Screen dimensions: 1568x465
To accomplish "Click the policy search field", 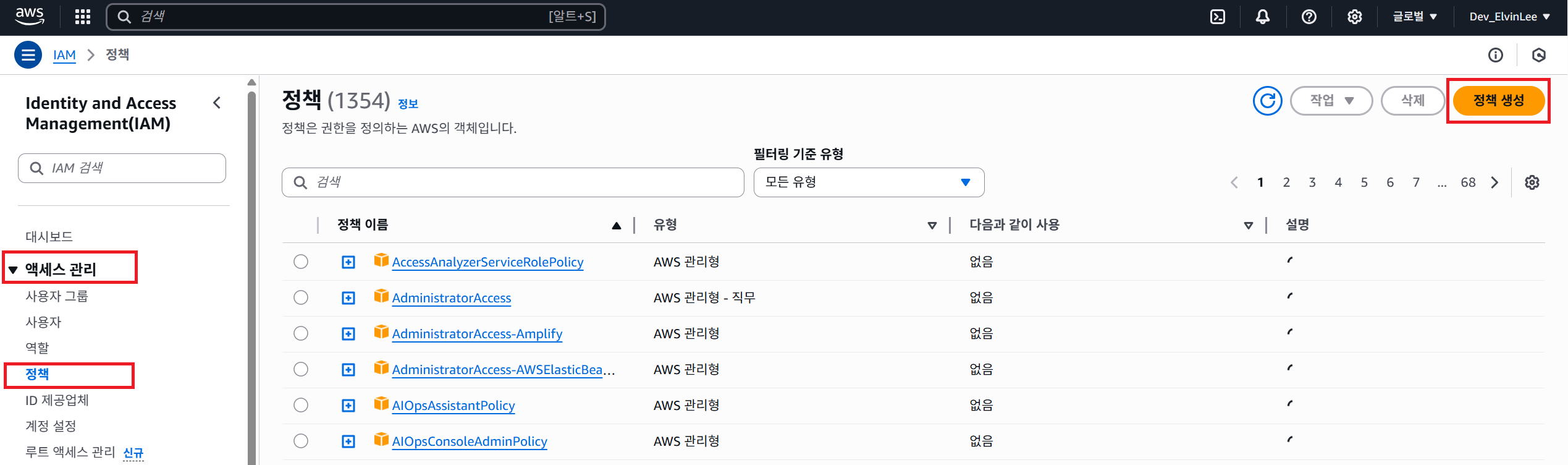I will [513, 182].
